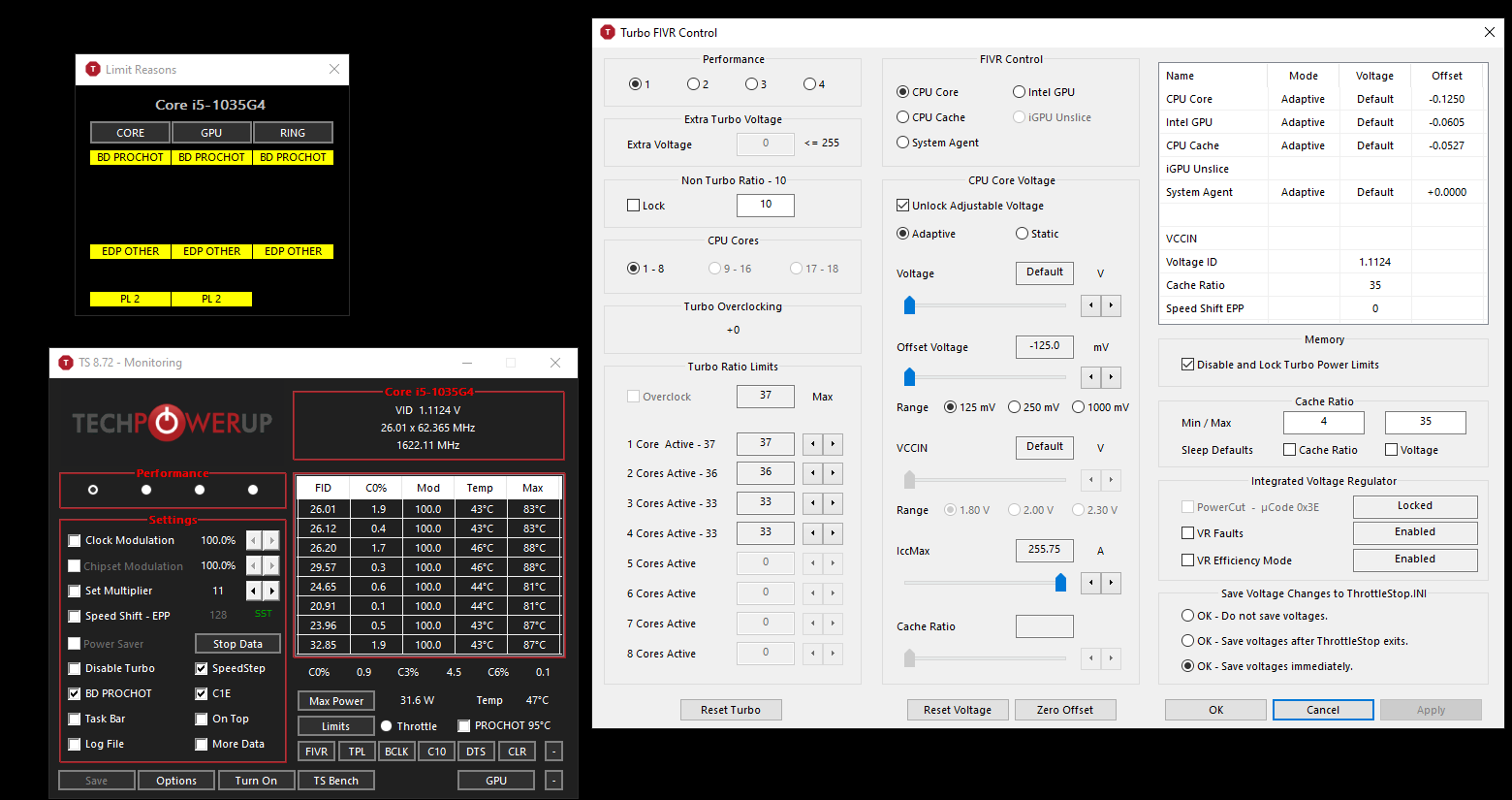Image resolution: width=1512 pixels, height=800 pixels.
Task: Select the CPU Cache radio button
Action: pos(903,117)
